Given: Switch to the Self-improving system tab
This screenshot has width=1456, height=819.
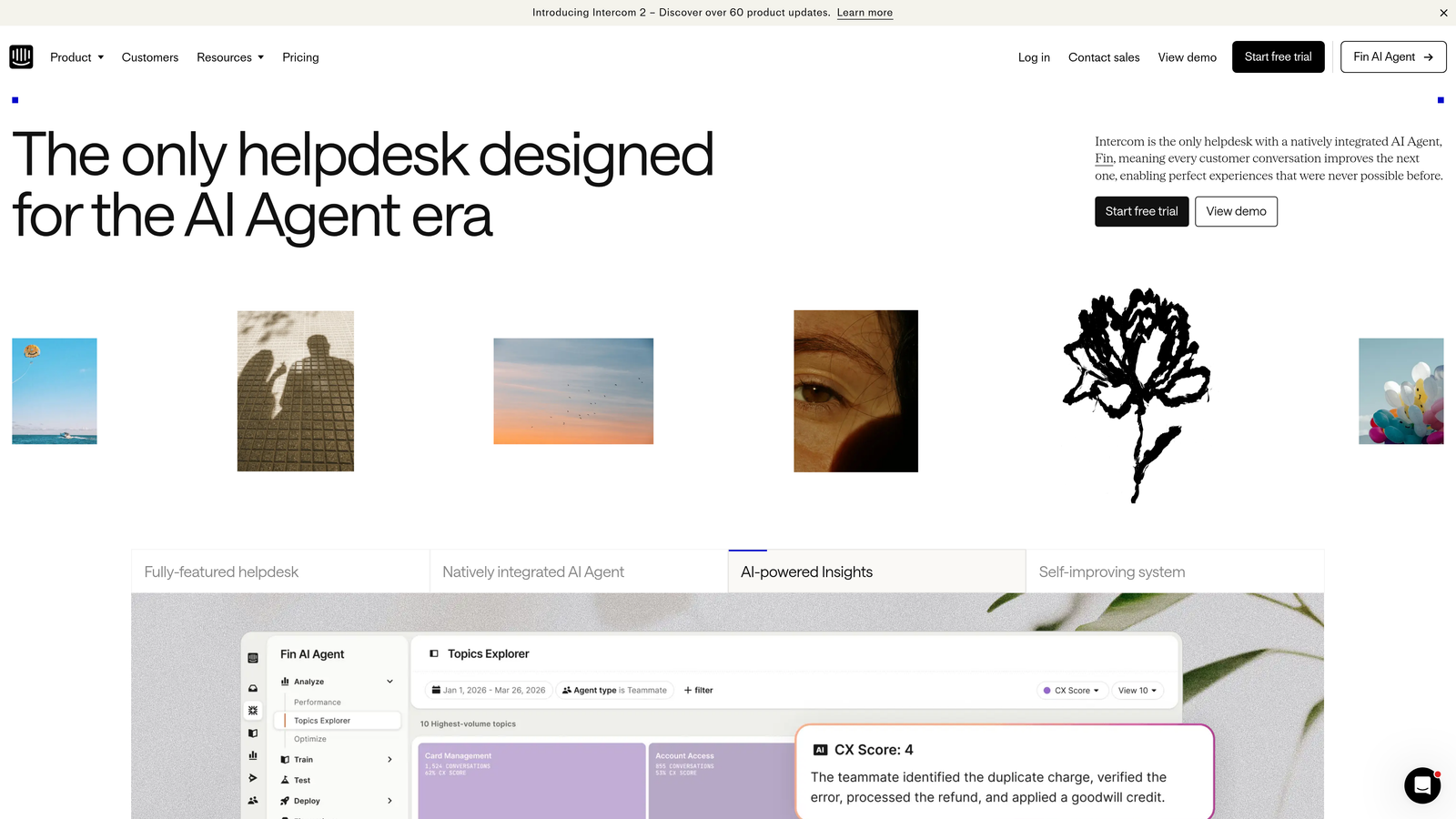Looking at the screenshot, I should pyautogui.click(x=1175, y=571).
